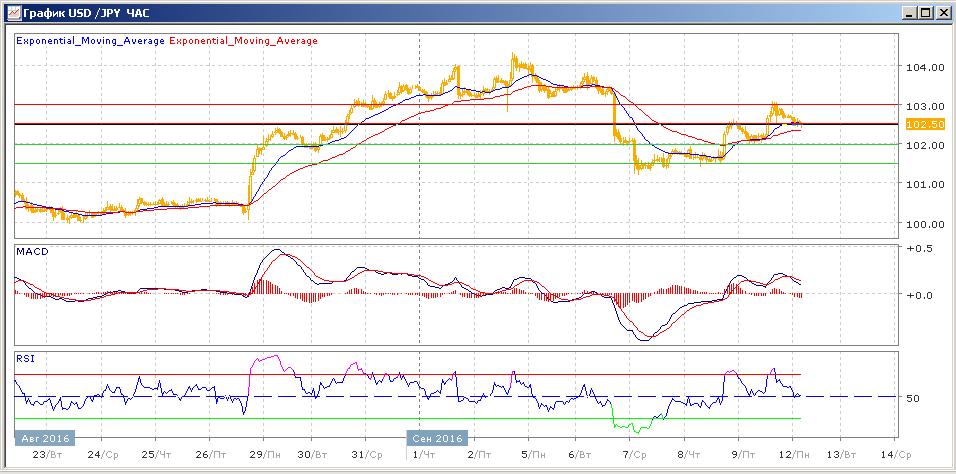956x474 pixels.
Task: Click the 104.00 price axis label
Action: click(924, 68)
